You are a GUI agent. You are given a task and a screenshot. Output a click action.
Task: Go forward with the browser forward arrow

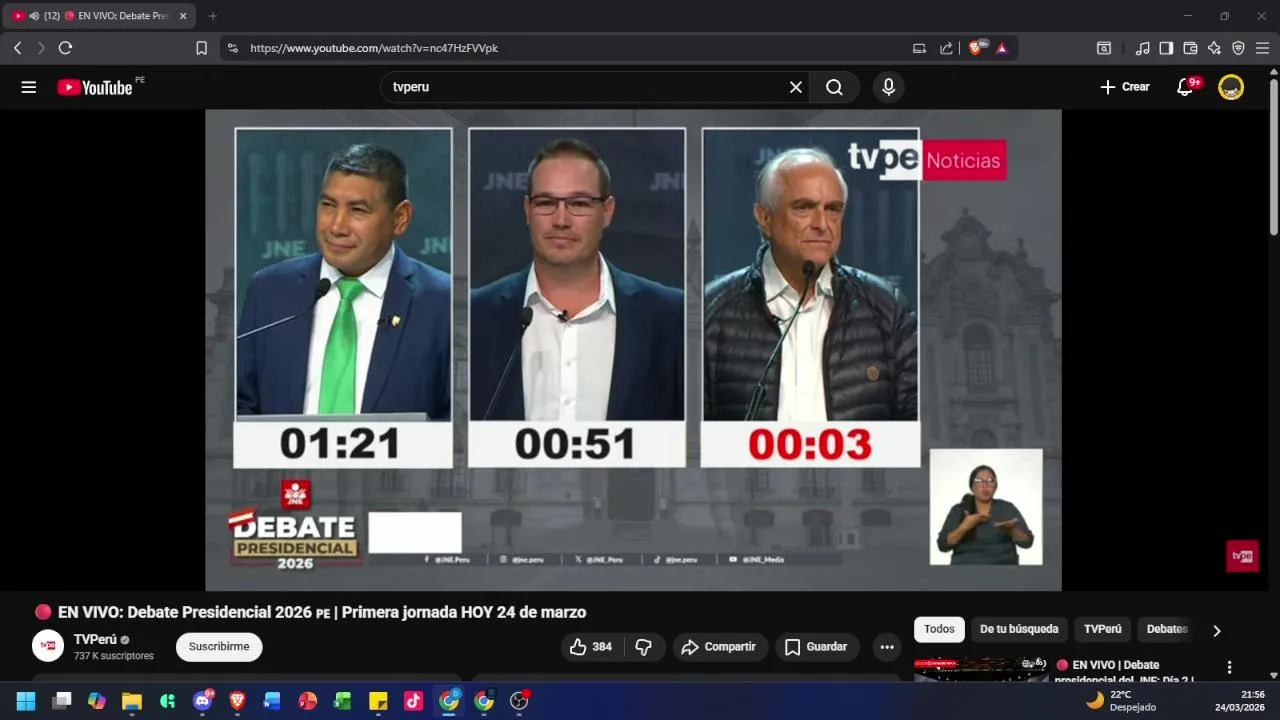41,48
